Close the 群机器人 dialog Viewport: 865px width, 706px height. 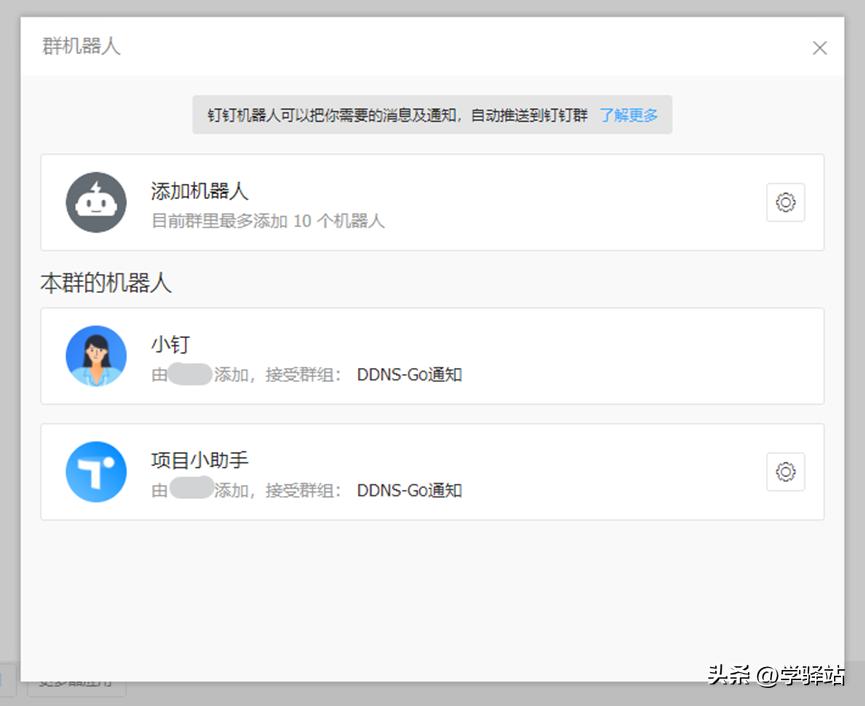tap(819, 47)
